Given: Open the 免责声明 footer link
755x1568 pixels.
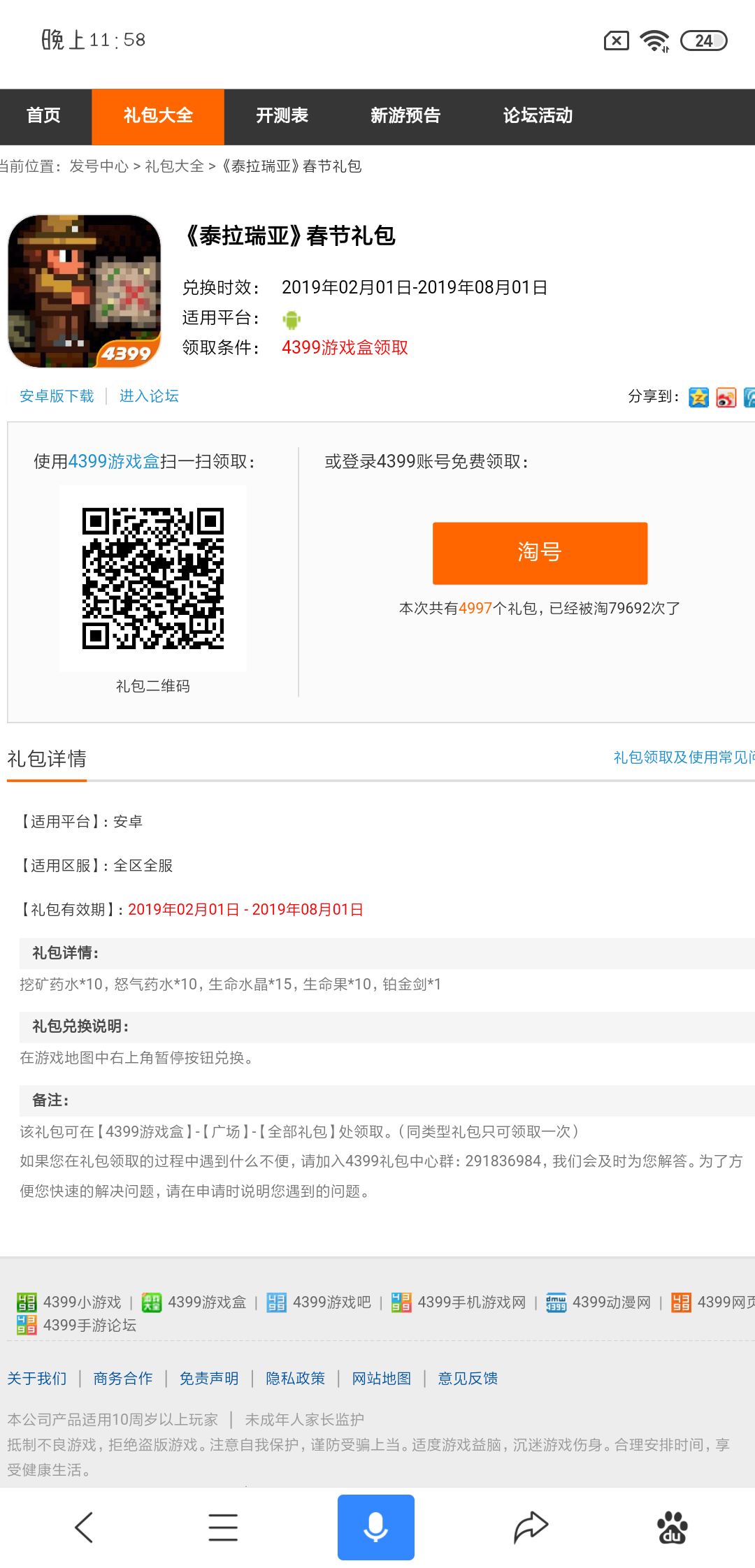Looking at the screenshot, I should 209,1379.
